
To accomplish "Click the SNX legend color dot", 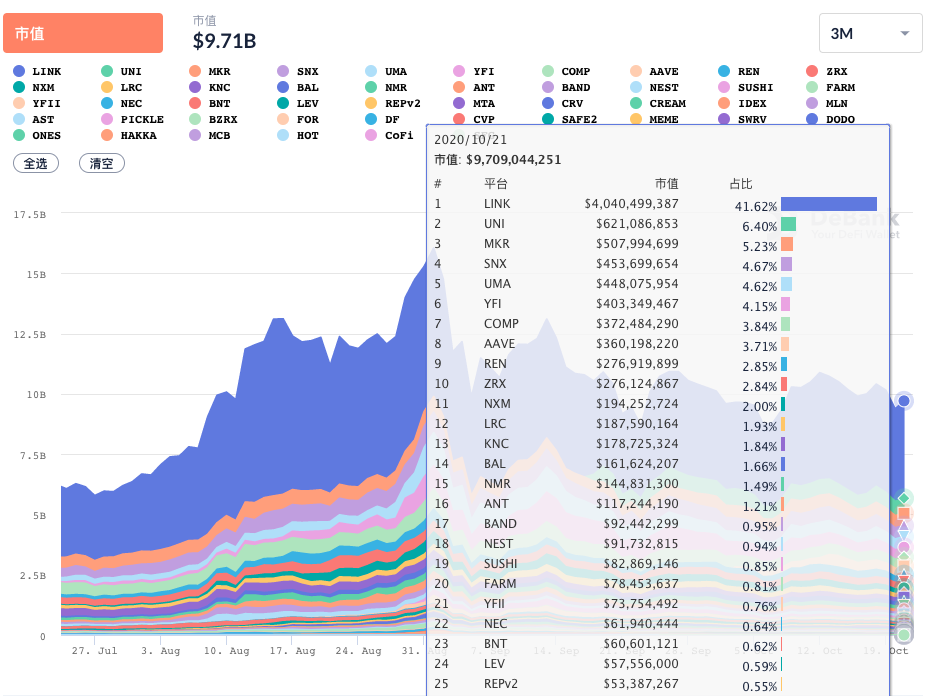I will [x=284, y=72].
